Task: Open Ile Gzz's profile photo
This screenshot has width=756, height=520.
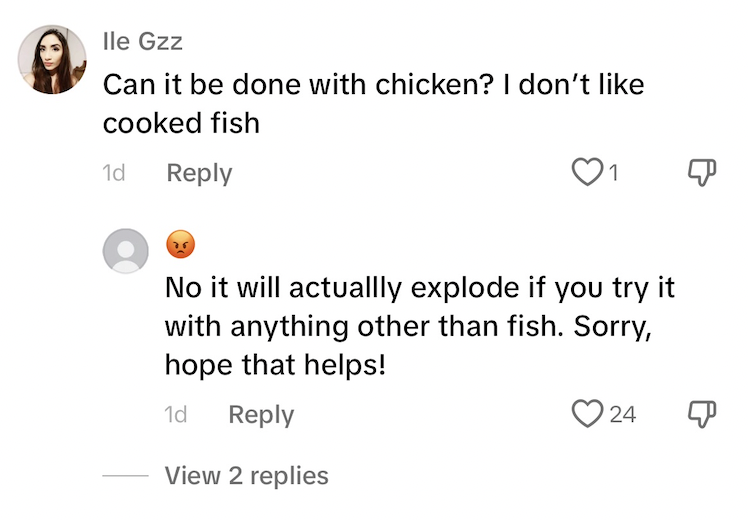Action: (52, 60)
